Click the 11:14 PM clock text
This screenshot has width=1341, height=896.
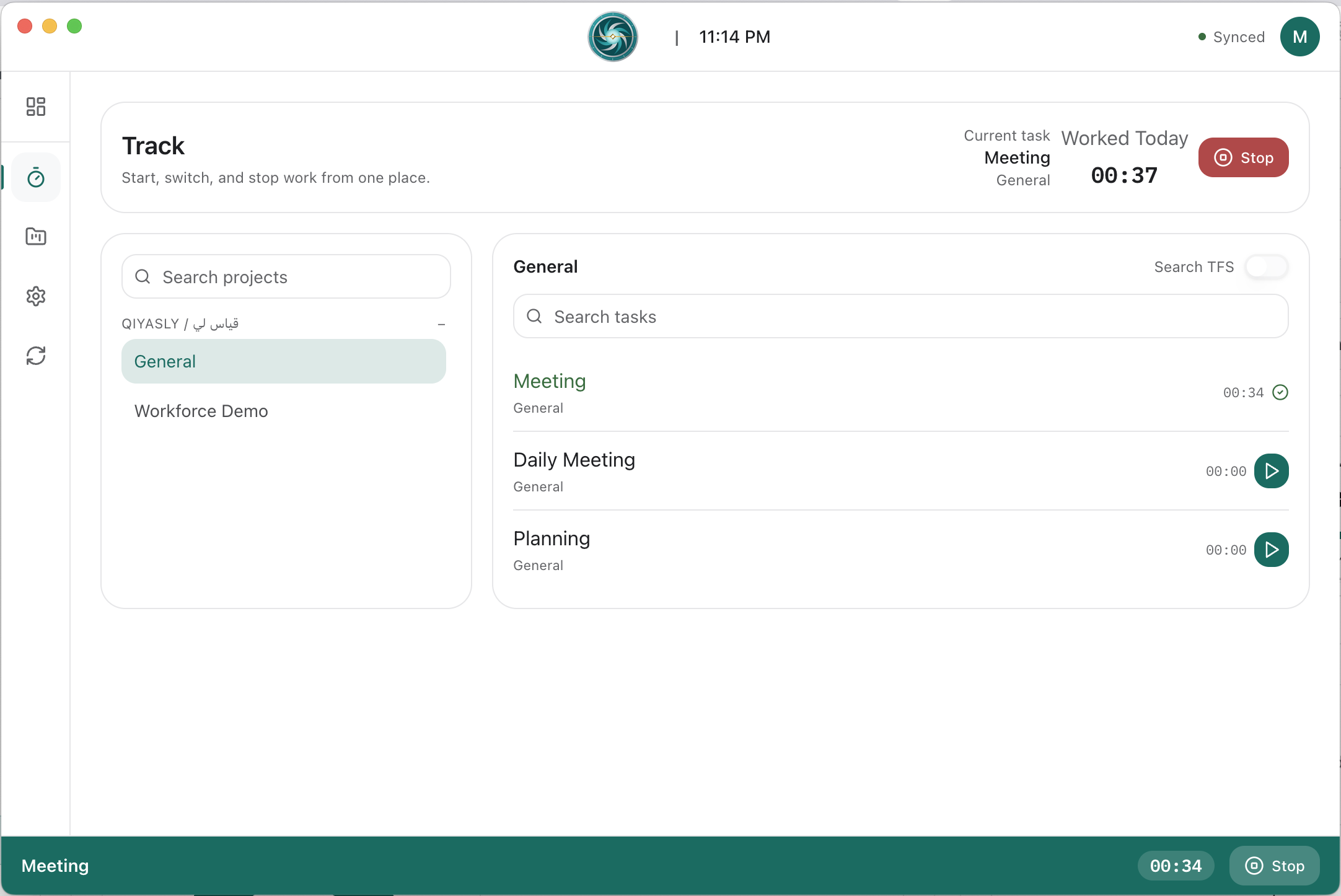(735, 37)
